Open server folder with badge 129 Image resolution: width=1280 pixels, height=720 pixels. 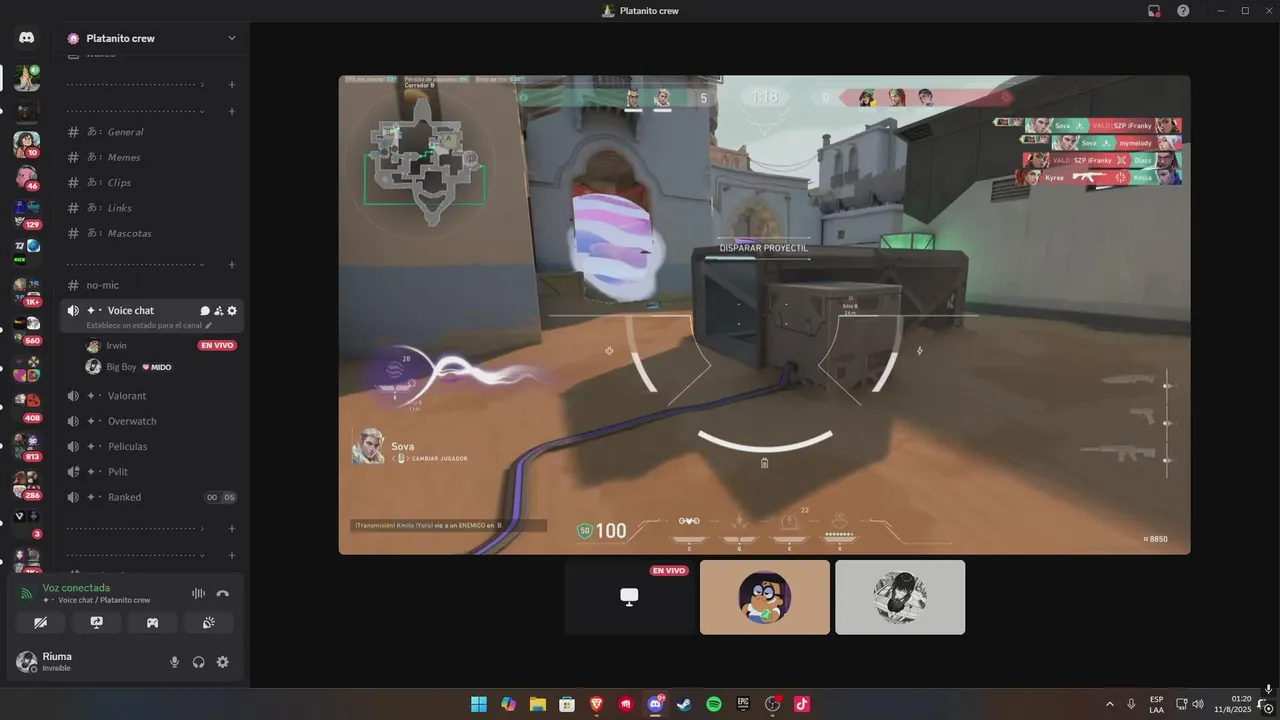tap(27, 214)
